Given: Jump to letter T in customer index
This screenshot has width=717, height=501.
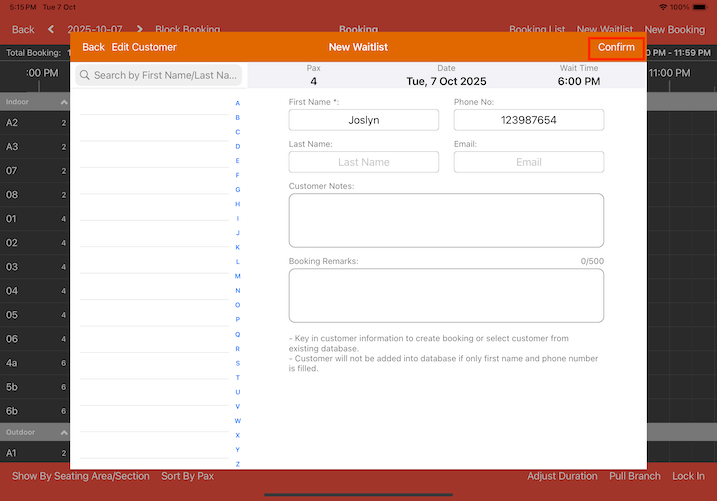Looking at the screenshot, I should 237,378.
